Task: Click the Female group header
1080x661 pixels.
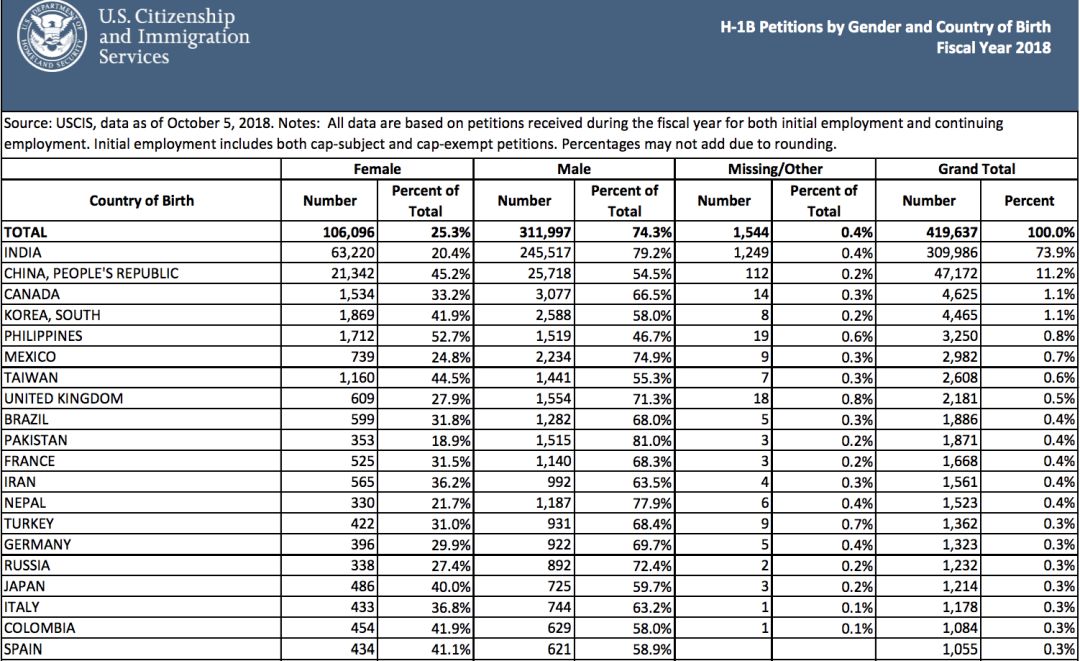Action: 377,169
